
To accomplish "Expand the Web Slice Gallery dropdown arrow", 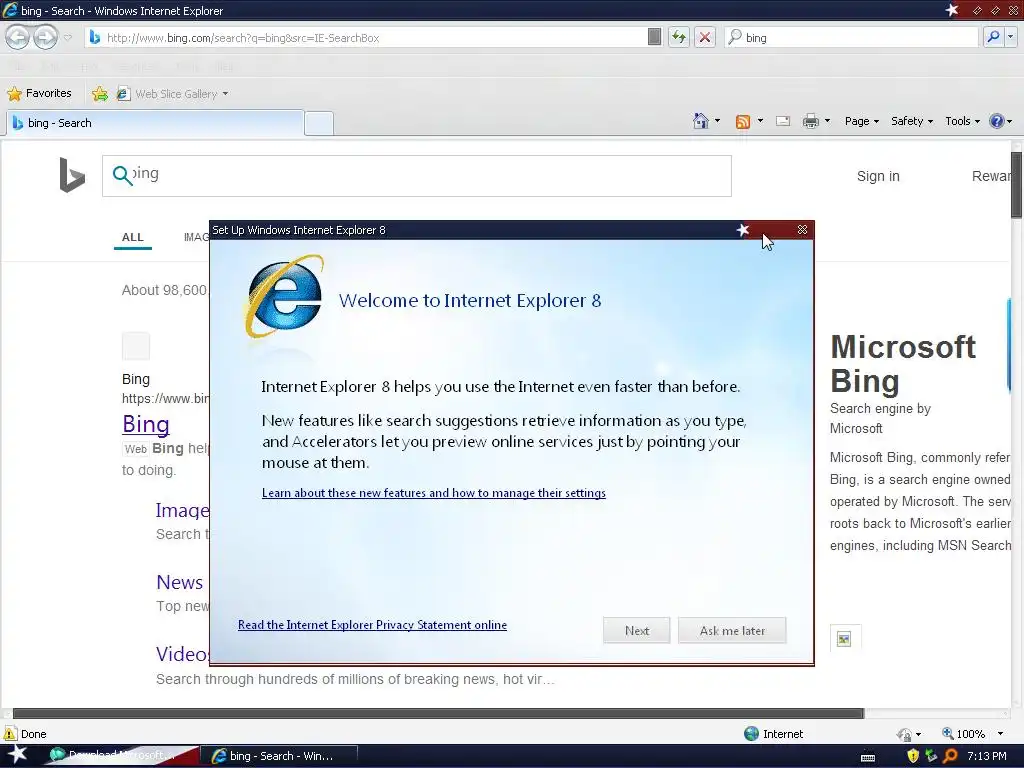I will click(x=225, y=94).
